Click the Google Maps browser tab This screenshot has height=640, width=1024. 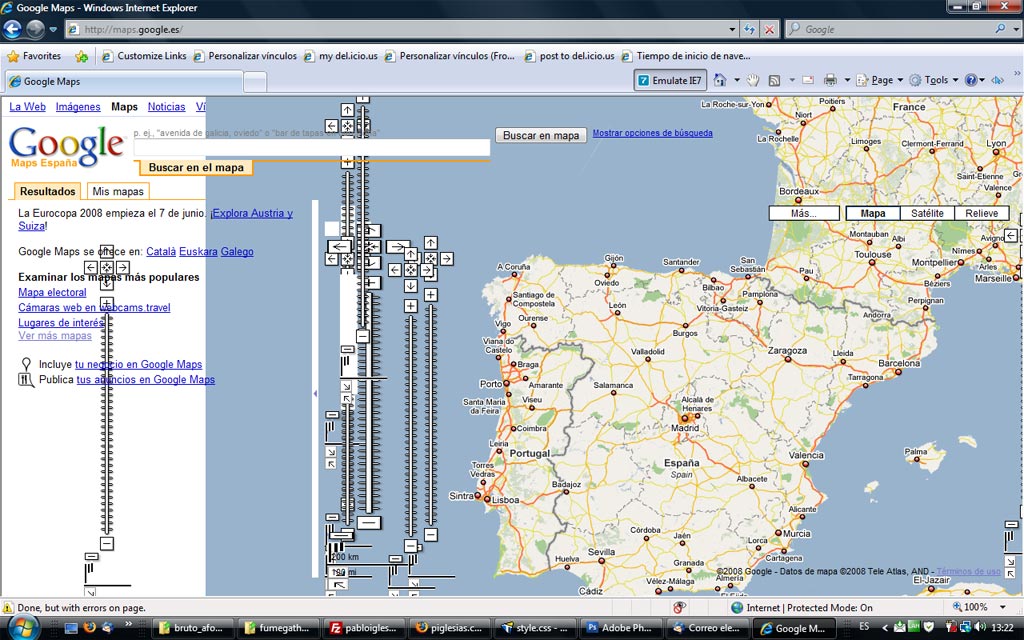(124, 82)
